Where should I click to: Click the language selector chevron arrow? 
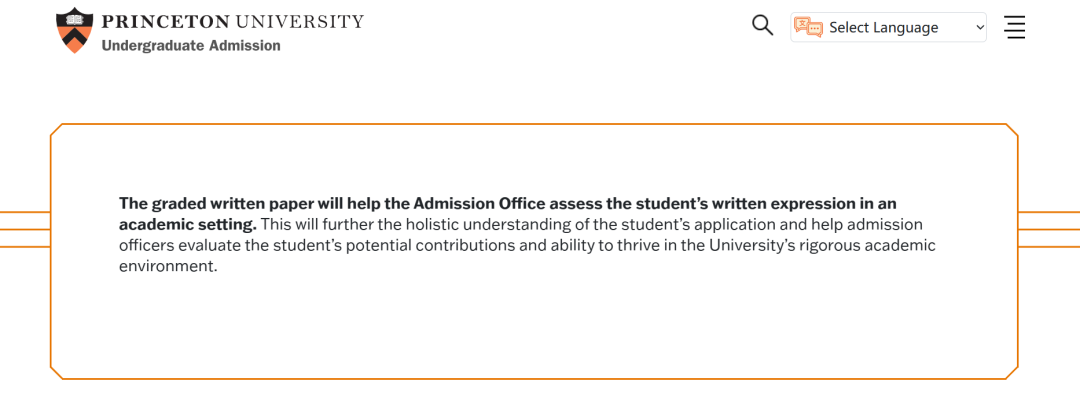click(979, 28)
